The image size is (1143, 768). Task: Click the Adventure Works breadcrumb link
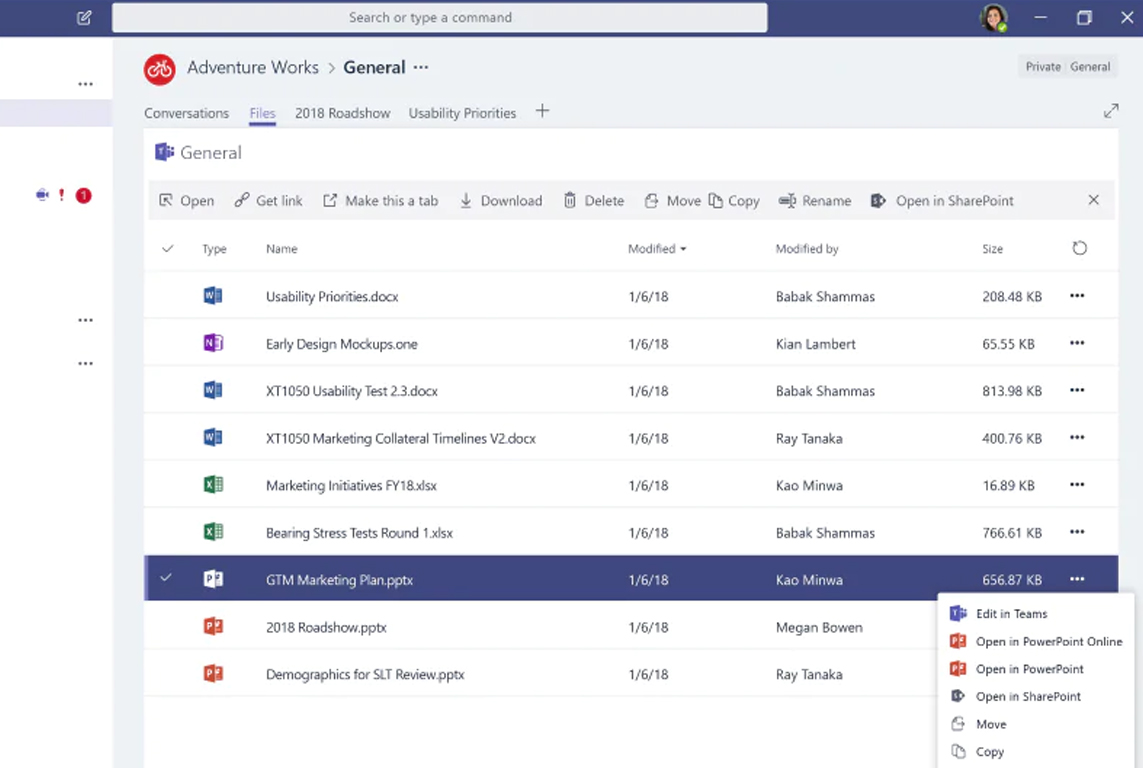pos(253,68)
